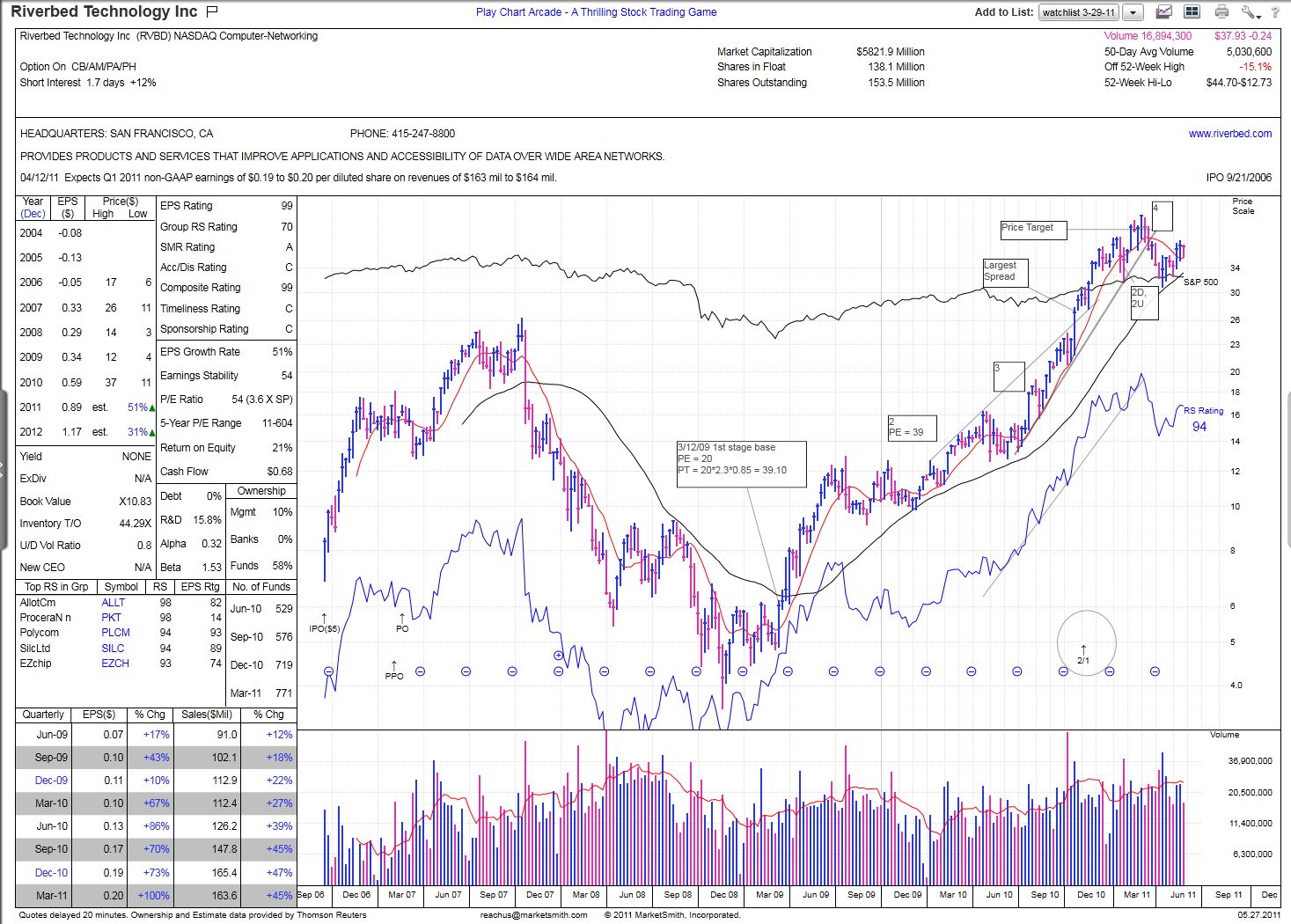
Task: Click the reachus@marketsmith.com email link
Action: coord(533,915)
